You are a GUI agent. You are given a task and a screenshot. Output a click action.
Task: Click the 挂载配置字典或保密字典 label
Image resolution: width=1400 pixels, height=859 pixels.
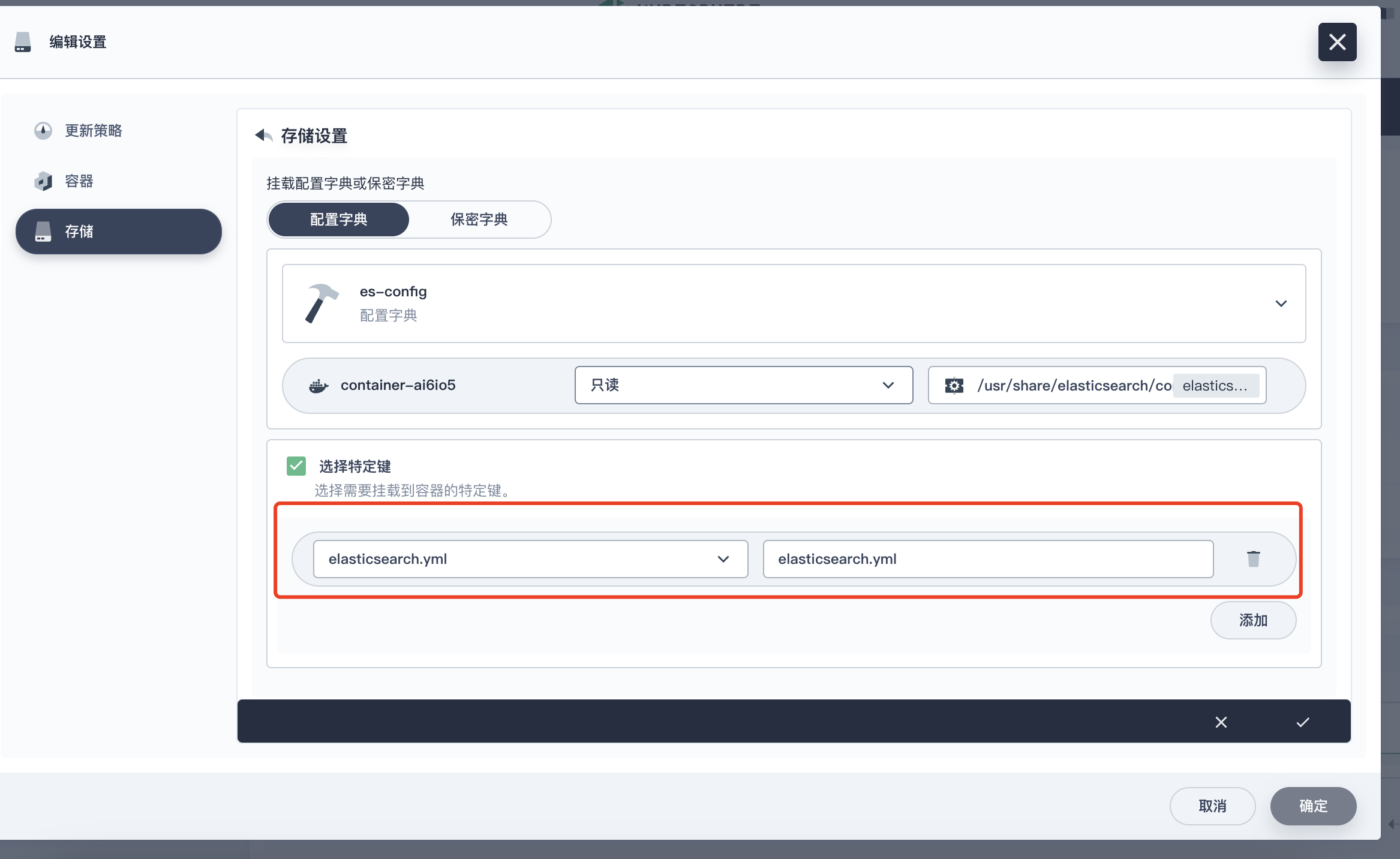click(346, 184)
